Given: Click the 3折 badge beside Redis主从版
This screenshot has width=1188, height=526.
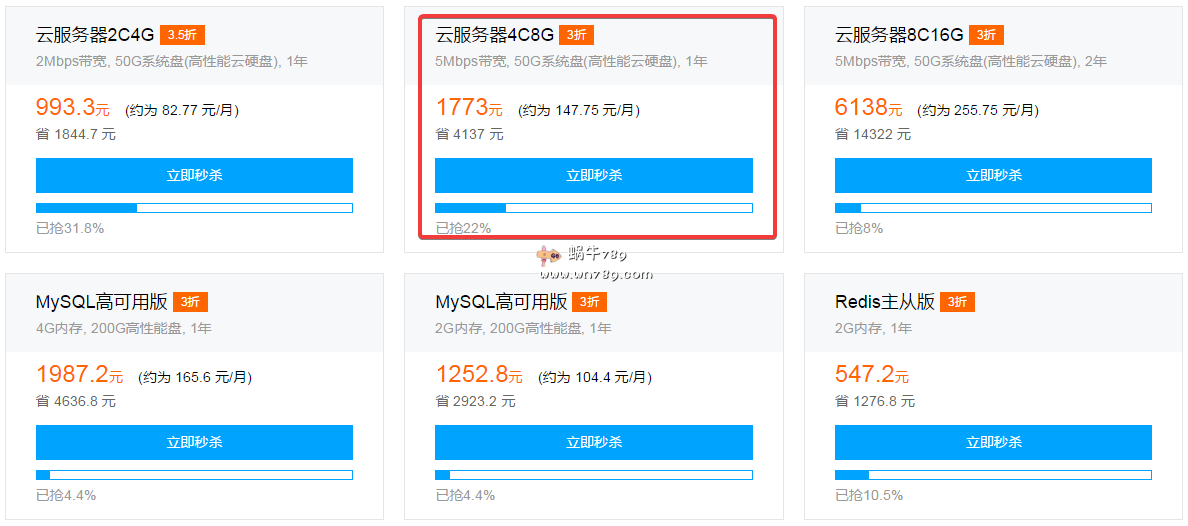Looking at the screenshot, I should click(x=957, y=302).
